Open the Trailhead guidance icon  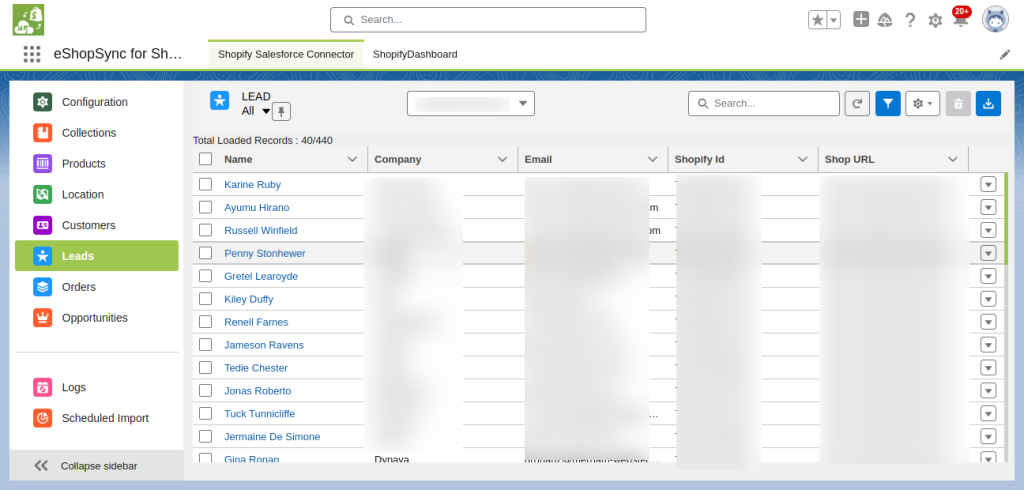[x=885, y=20]
